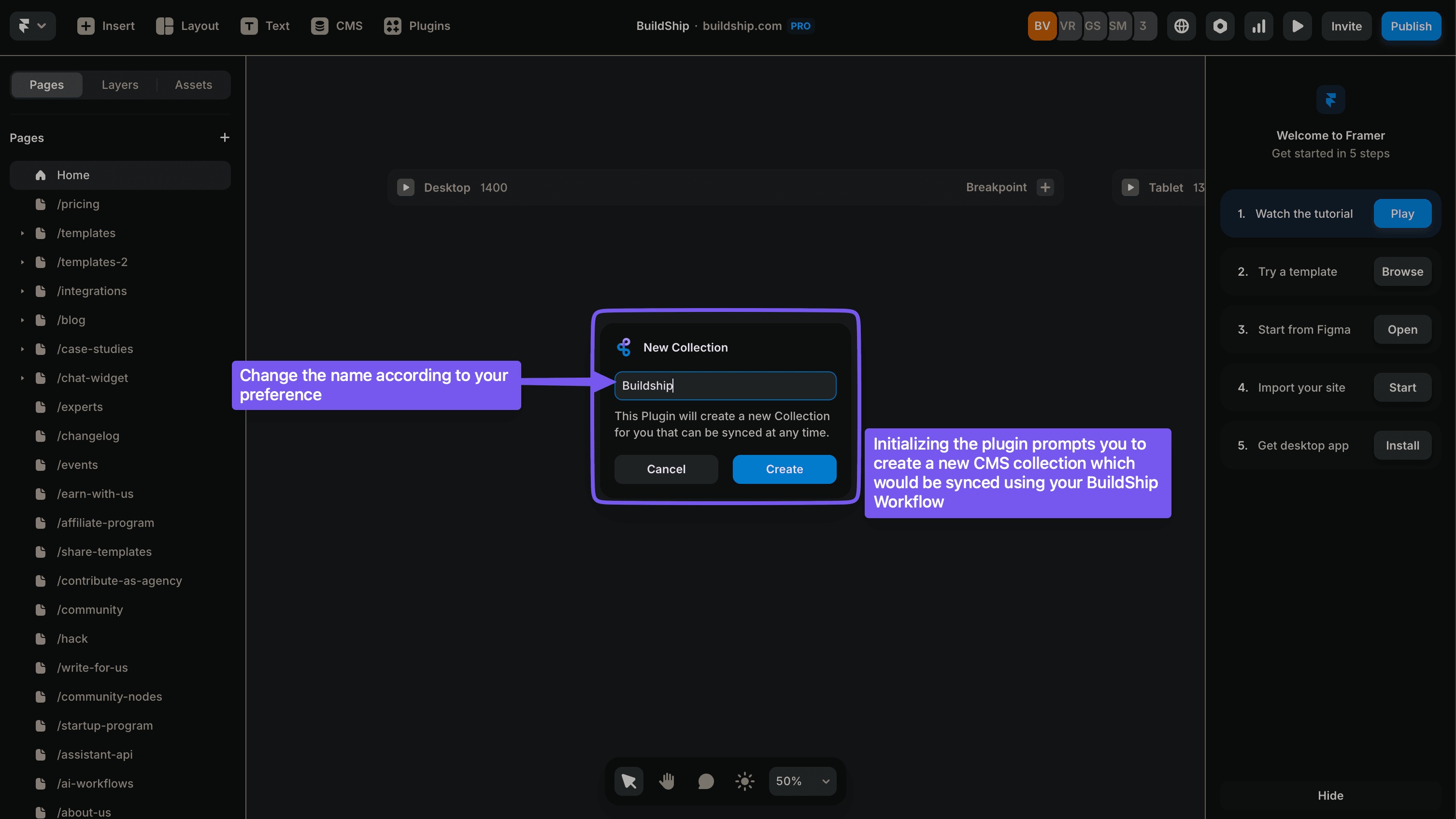
Task: Toggle the light/dark sun icon
Action: coord(744,781)
